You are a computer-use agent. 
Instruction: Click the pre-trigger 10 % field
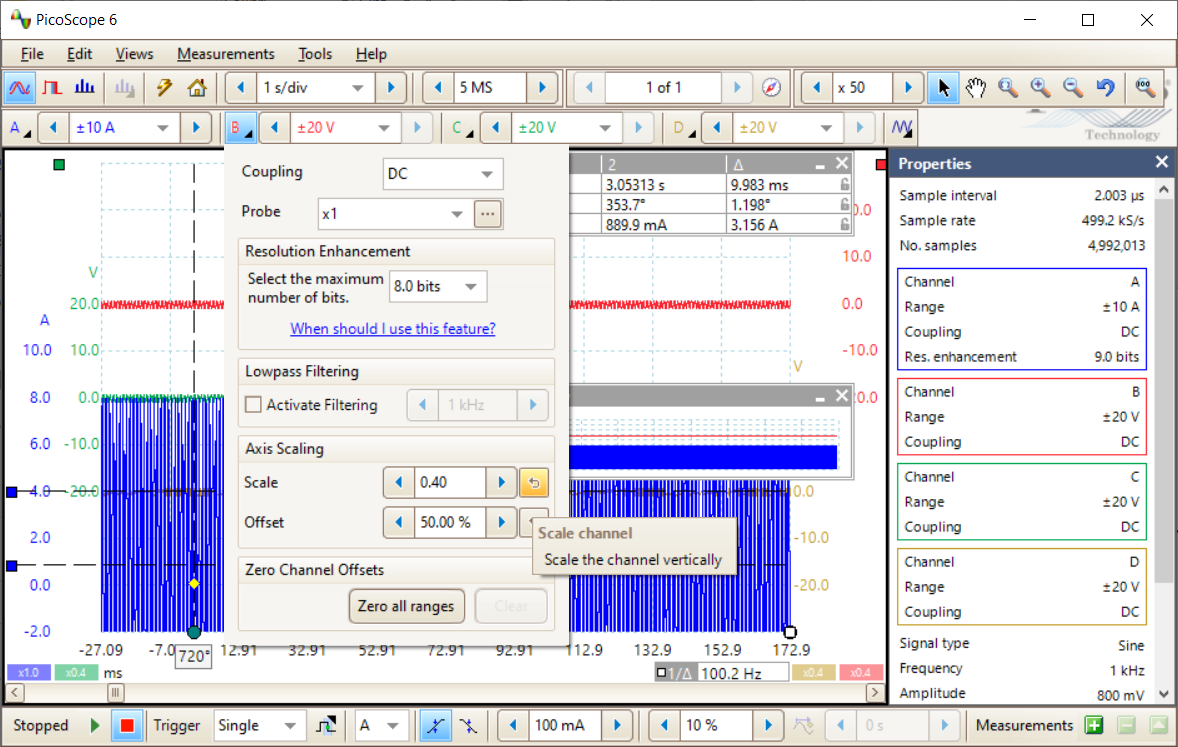click(715, 725)
